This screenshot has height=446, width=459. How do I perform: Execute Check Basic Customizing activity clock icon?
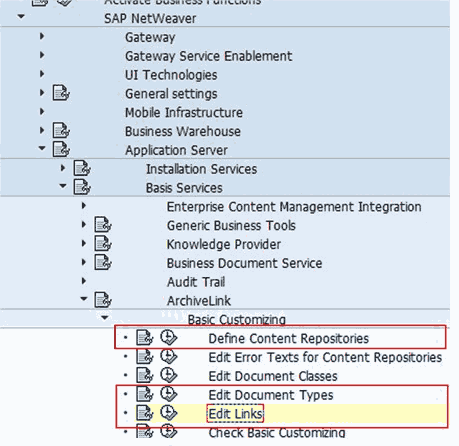coord(169,431)
